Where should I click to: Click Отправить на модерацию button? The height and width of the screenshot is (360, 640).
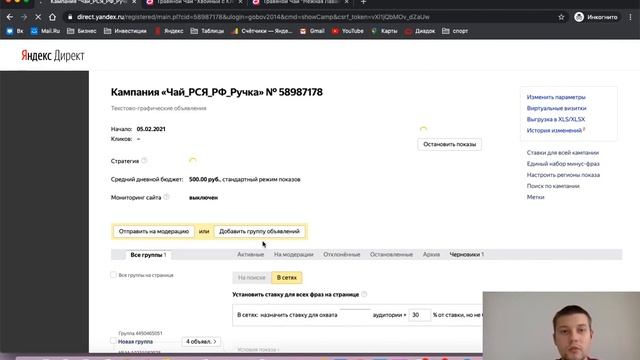pos(153,231)
